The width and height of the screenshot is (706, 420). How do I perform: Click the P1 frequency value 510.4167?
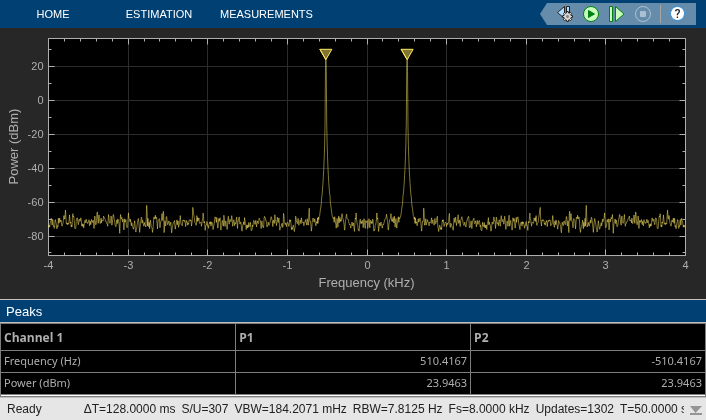point(443,361)
